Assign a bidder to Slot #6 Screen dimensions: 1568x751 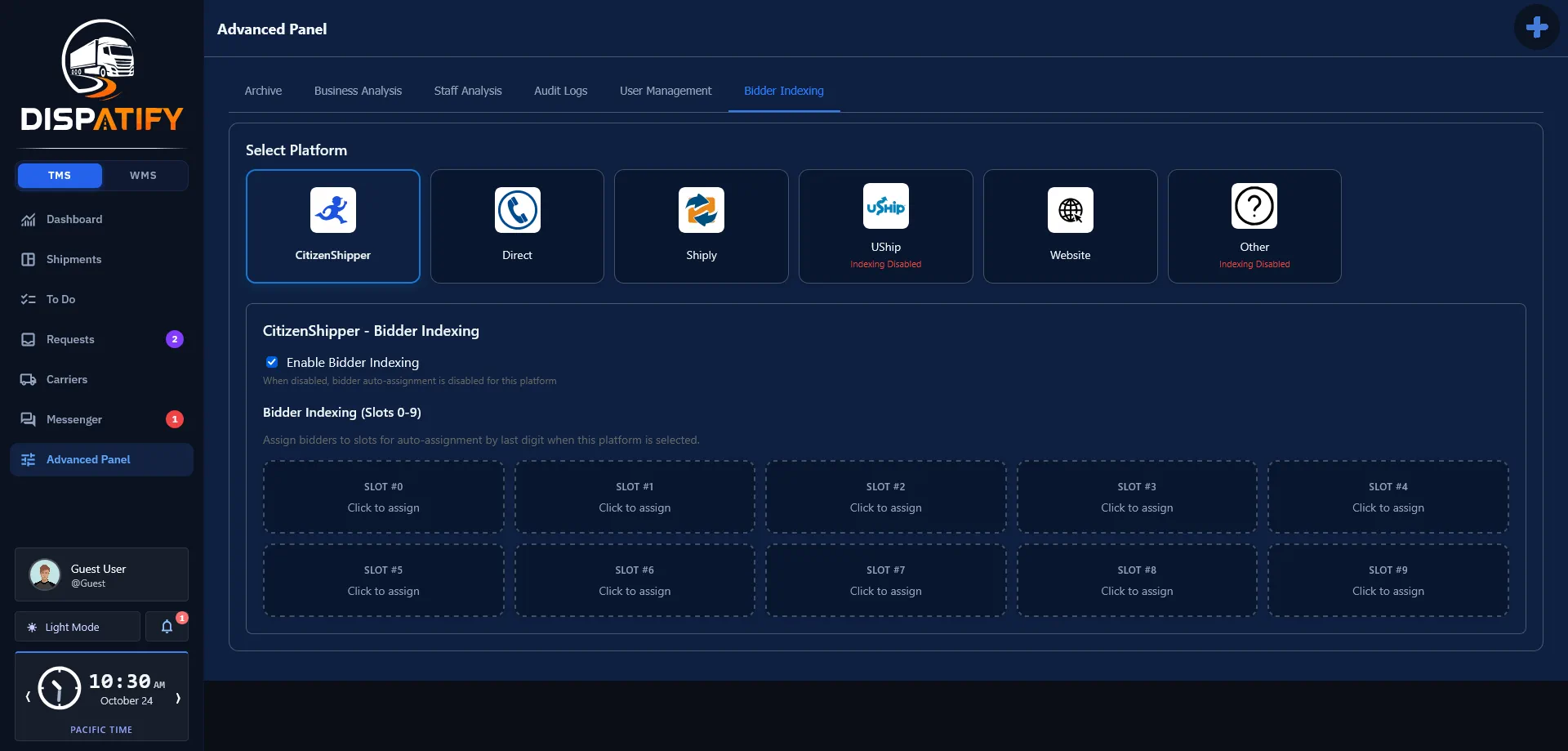[635, 580]
